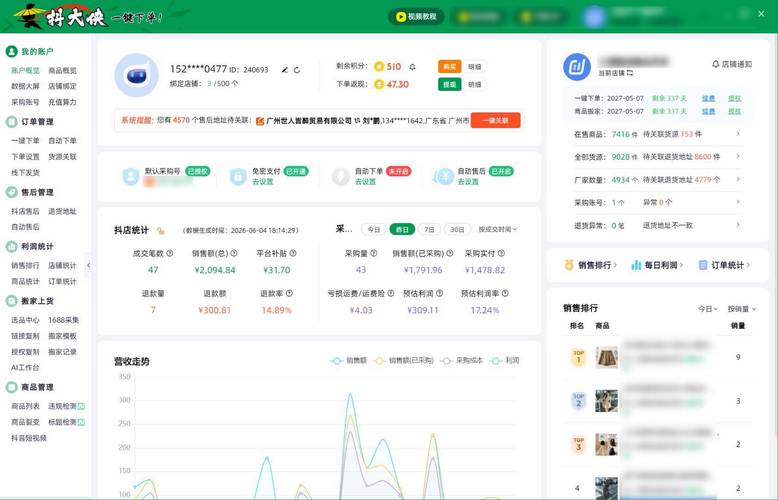Viewport: 778px width, 500px height.
Task: Open 抖音短视频 in the sidebar
Action: point(29,438)
